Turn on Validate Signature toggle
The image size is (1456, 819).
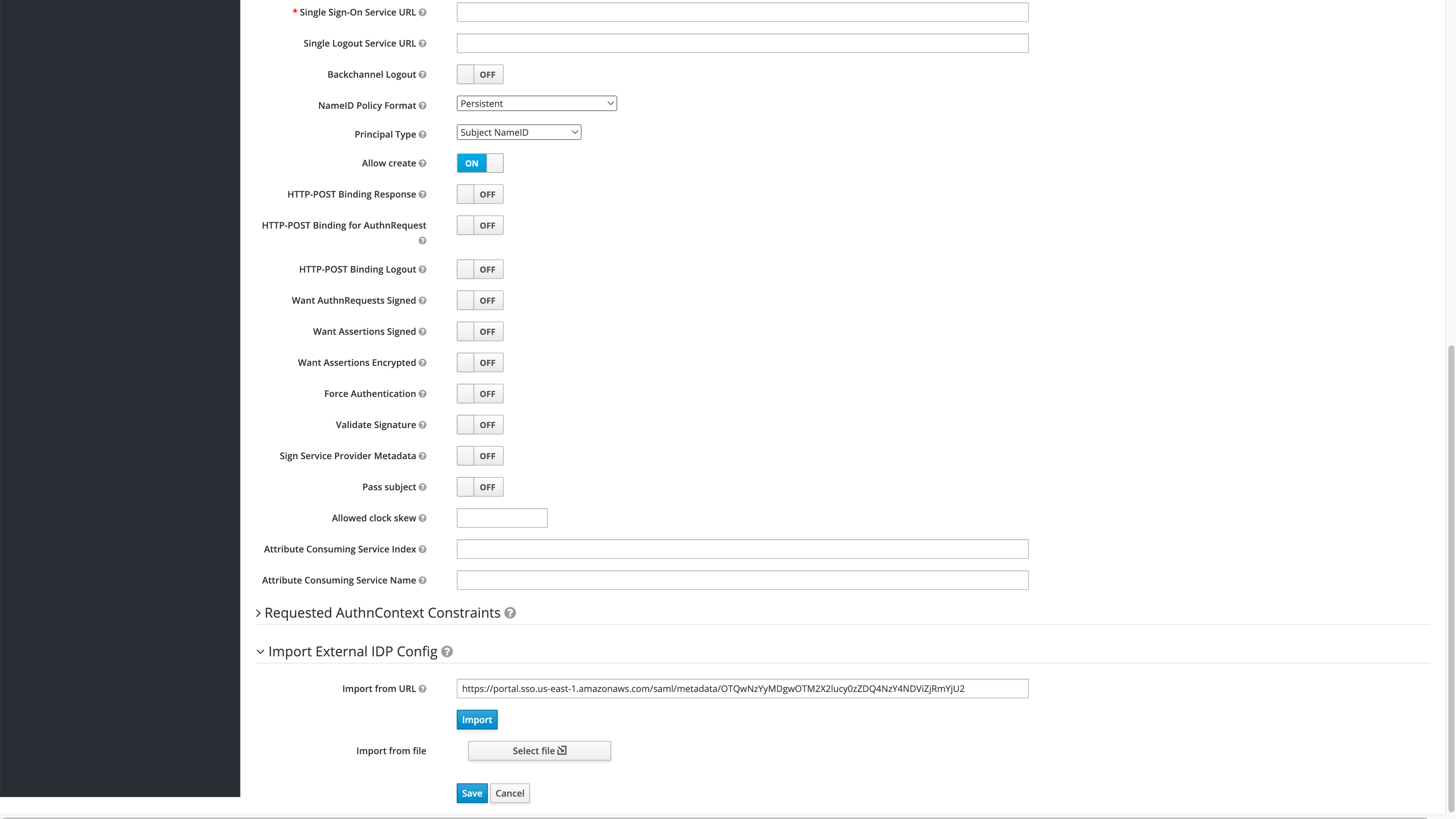point(480,424)
